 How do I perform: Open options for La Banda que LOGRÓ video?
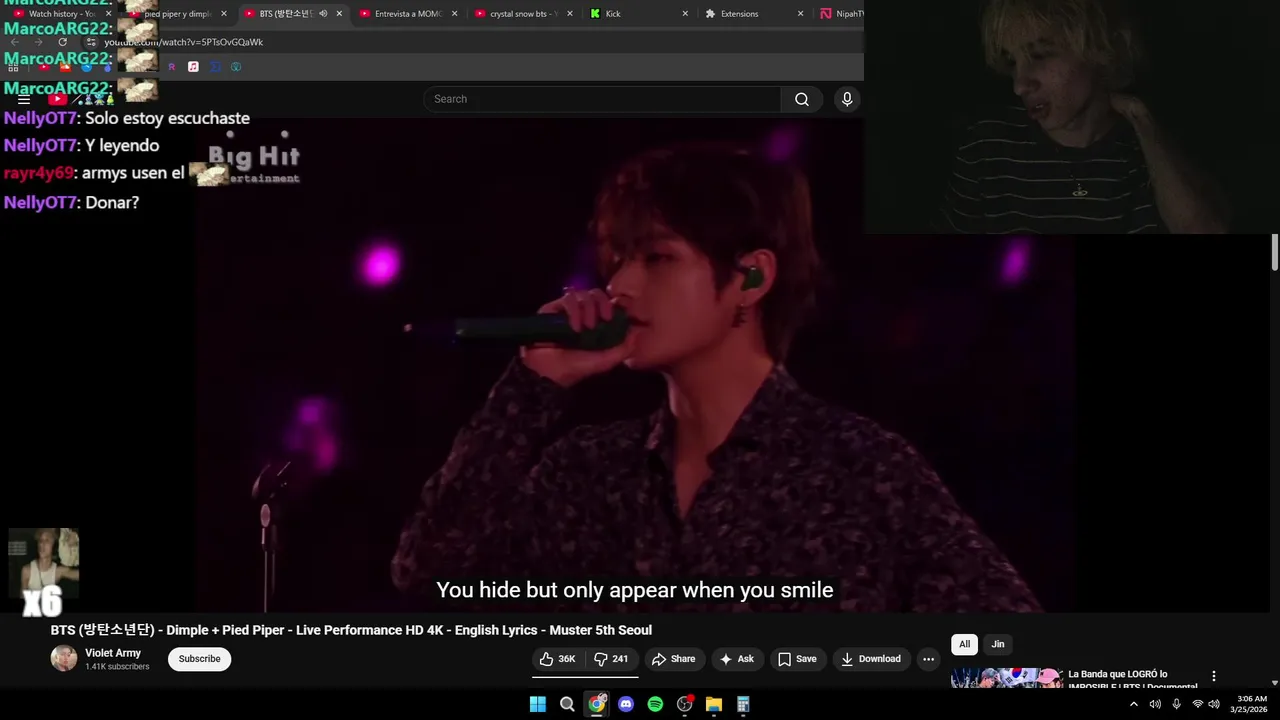1213,676
